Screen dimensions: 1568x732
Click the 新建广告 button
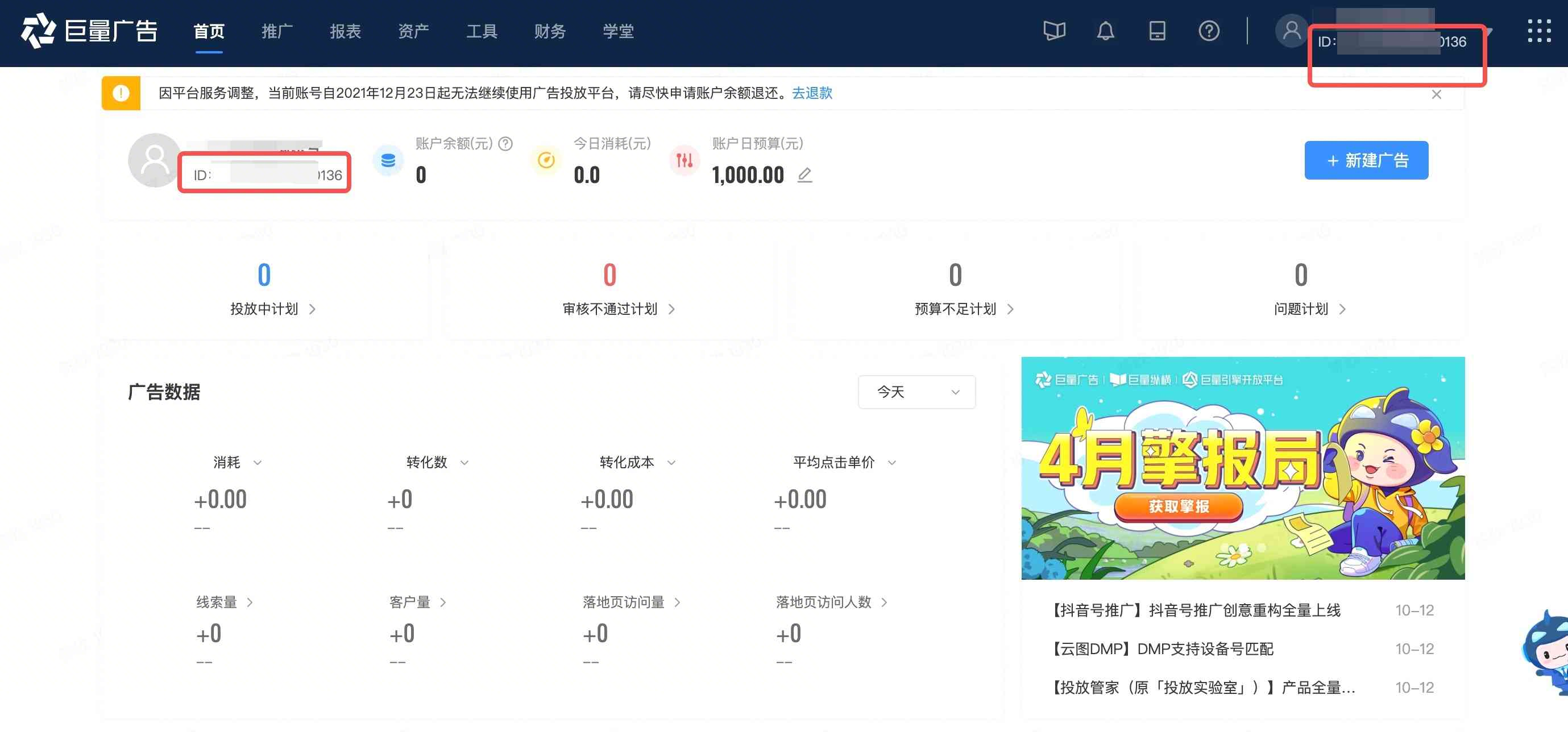pos(1366,161)
